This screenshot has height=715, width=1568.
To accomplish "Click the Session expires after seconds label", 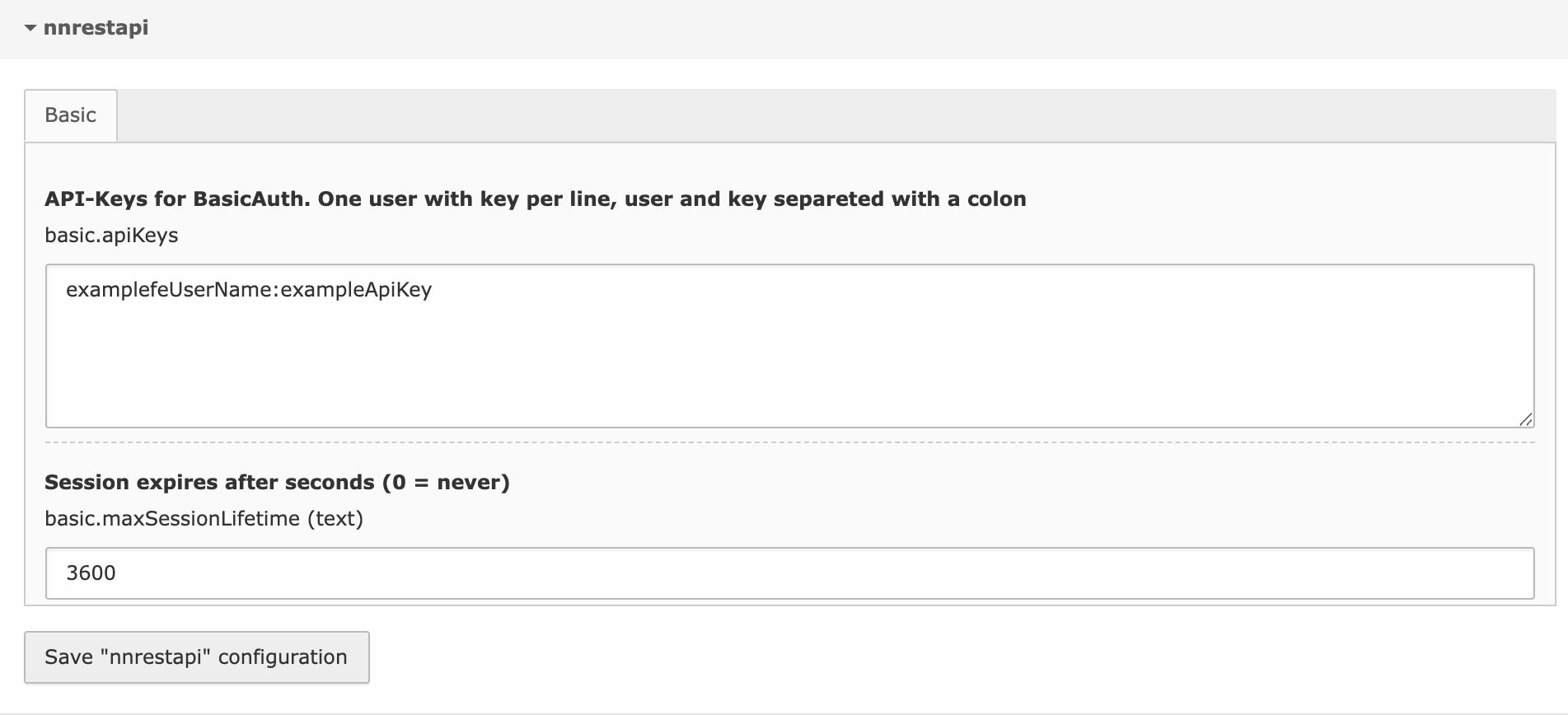I will pyautogui.click(x=277, y=483).
